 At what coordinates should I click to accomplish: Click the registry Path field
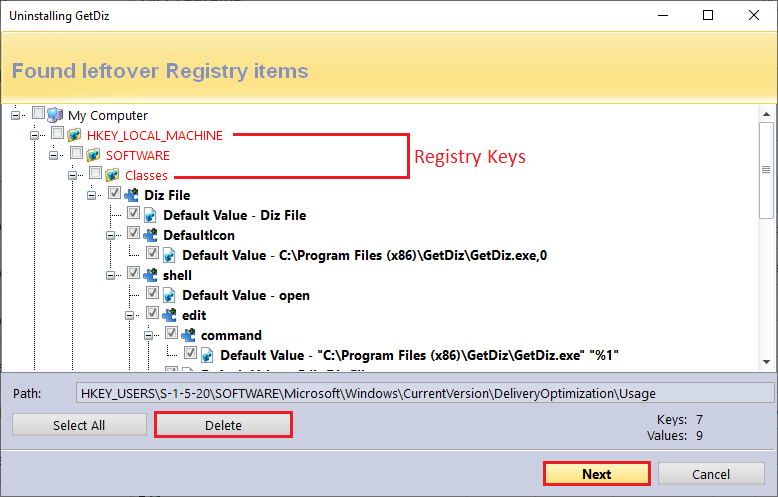point(425,393)
